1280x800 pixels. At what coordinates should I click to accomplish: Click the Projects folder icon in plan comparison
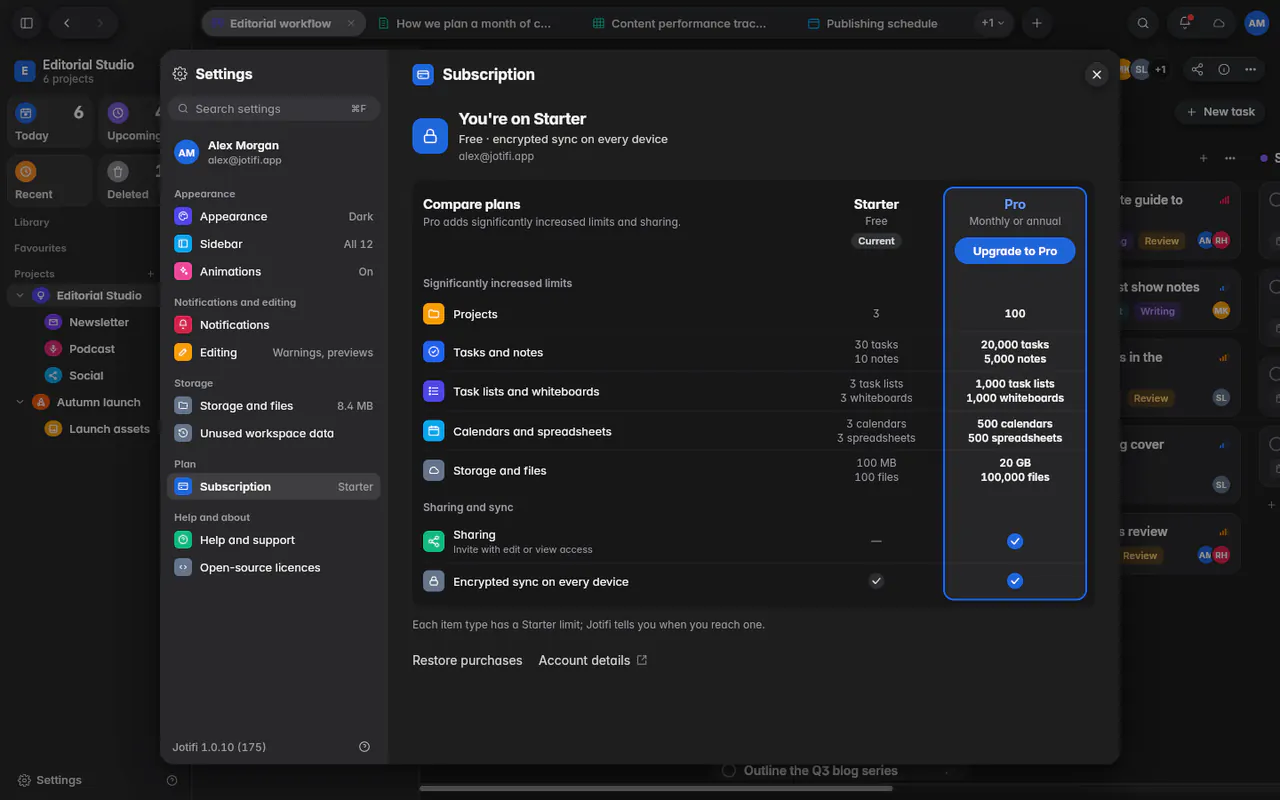(x=433, y=314)
